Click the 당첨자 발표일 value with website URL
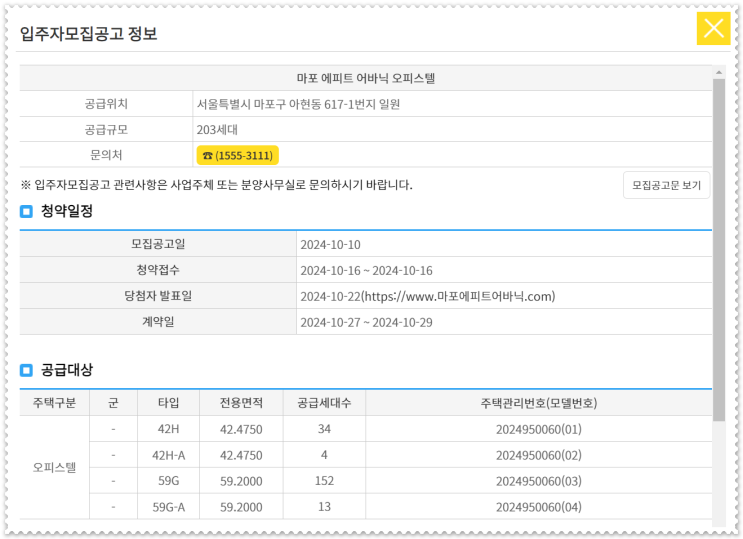Screen dimensions: 743x539 (x=427, y=297)
